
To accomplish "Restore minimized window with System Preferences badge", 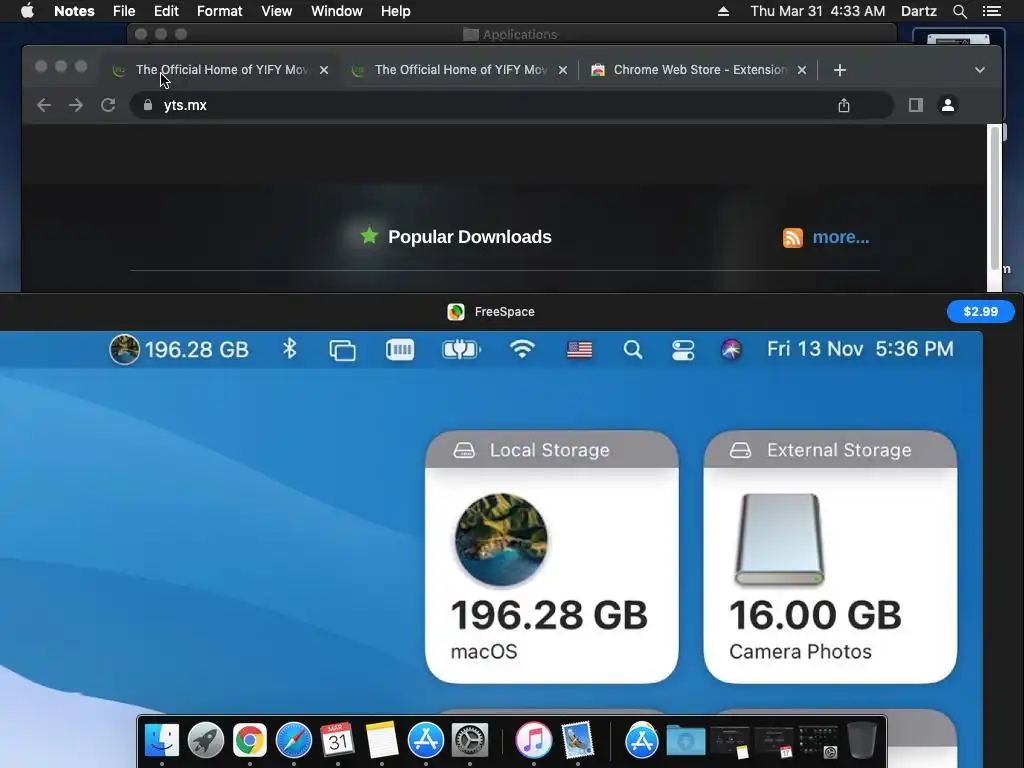I will pyautogui.click(x=818, y=743).
